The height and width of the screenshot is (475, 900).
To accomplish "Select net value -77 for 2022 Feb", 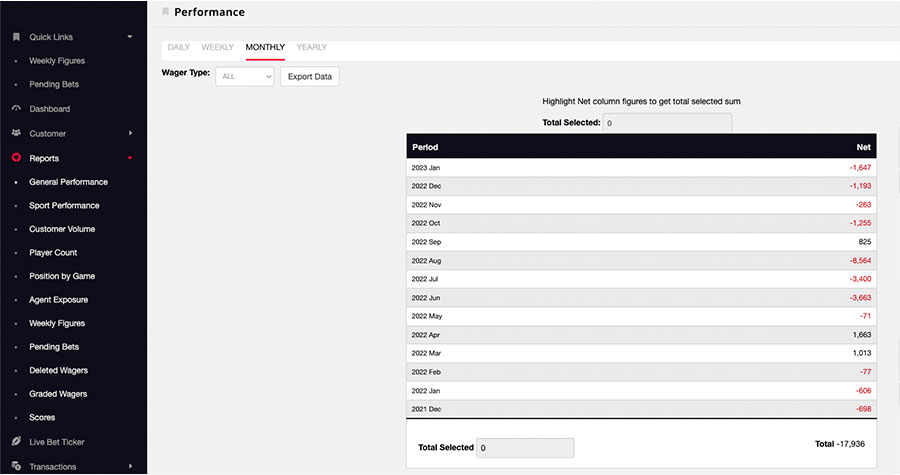I will (865, 372).
